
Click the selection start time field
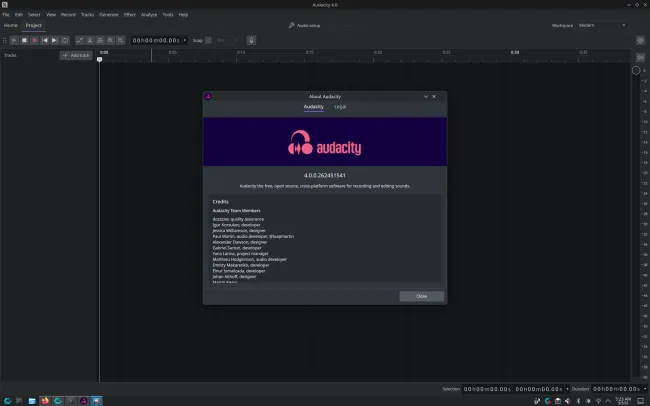[x=488, y=389]
